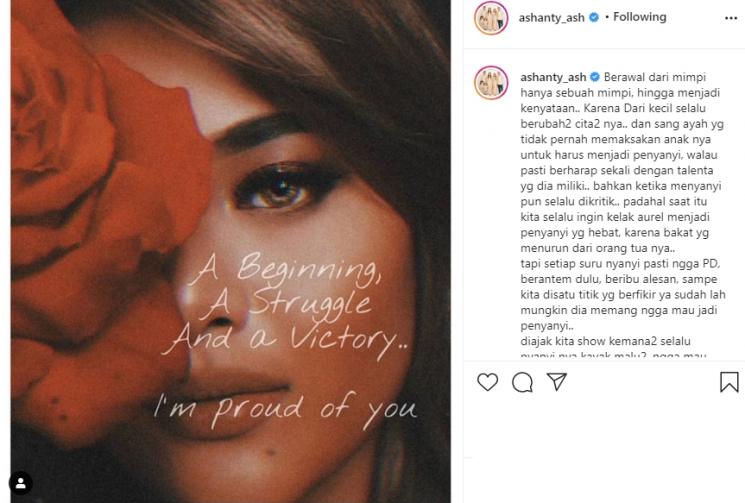Viewport: 745px width, 503px height.
Task: Open comments via the speech bubble icon
Action: coord(522,382)
